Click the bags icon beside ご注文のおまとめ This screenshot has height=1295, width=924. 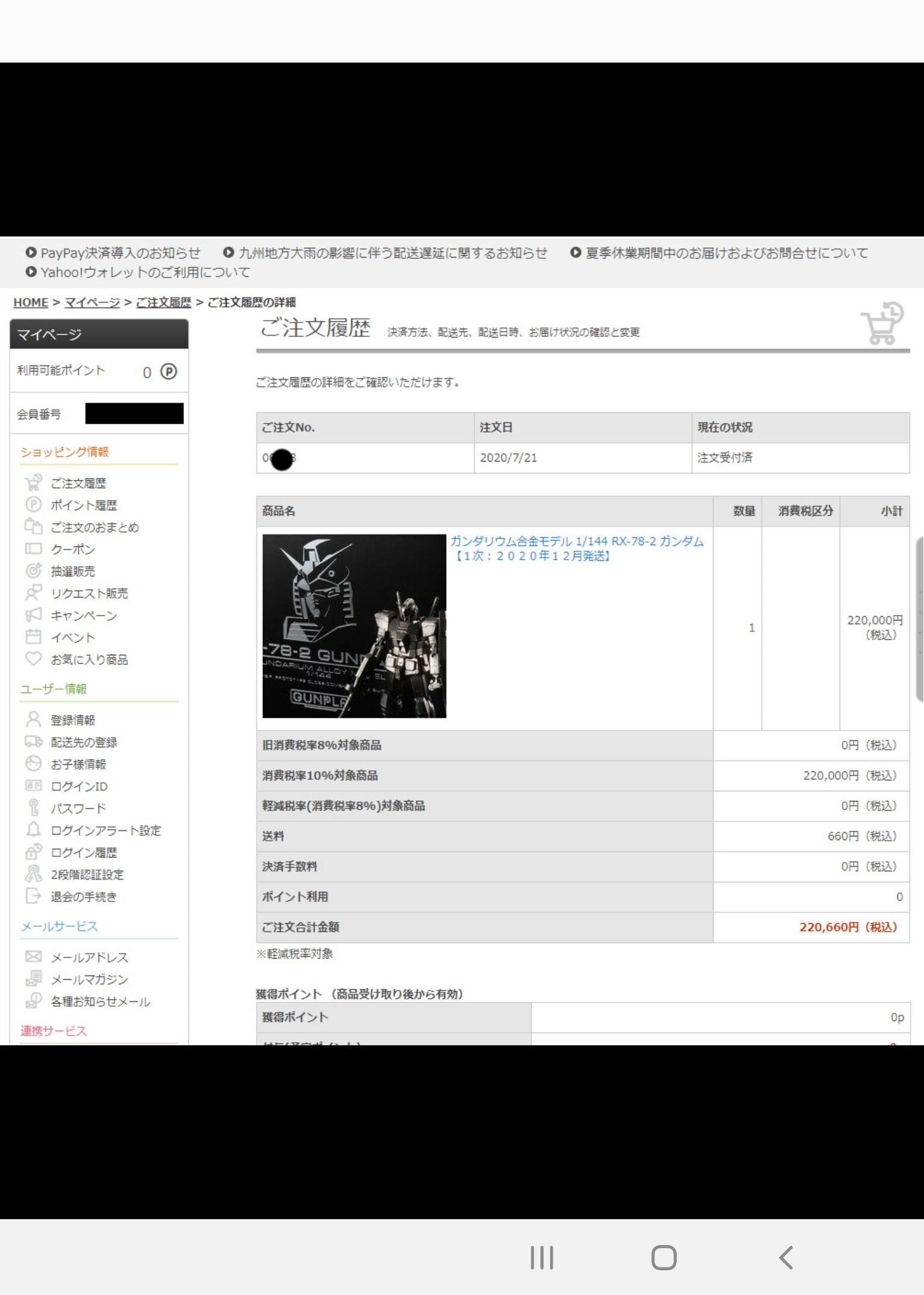tap(34, 527)
